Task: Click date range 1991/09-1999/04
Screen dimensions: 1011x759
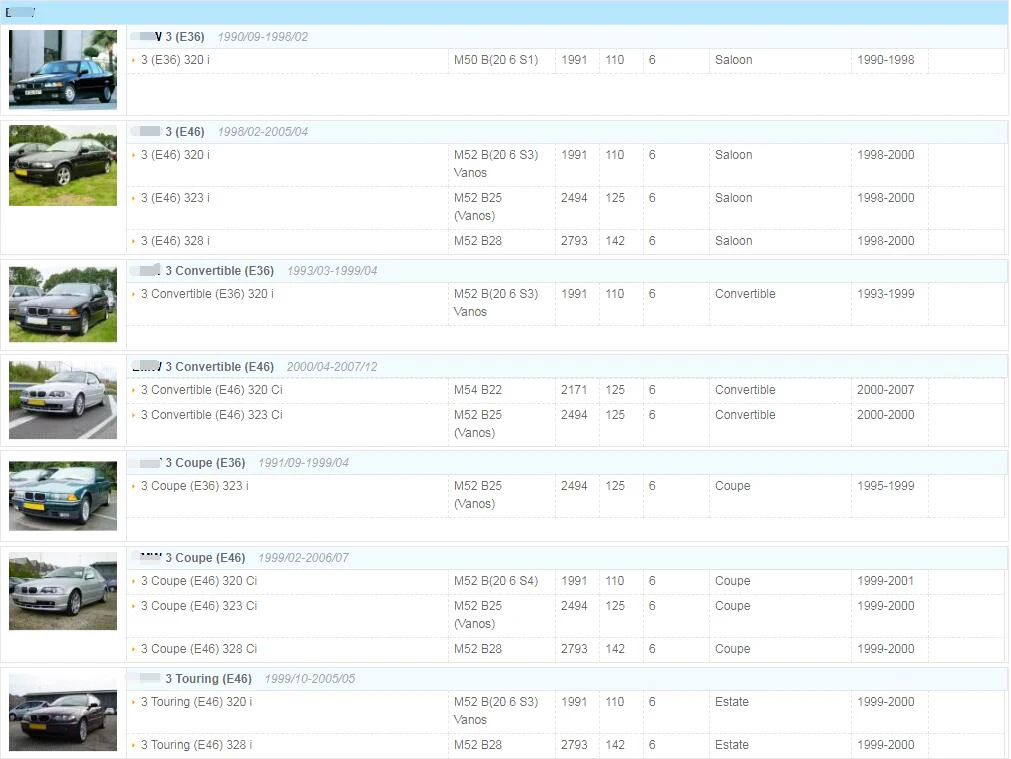Action: pyautogui.click(x=304, y=462)
